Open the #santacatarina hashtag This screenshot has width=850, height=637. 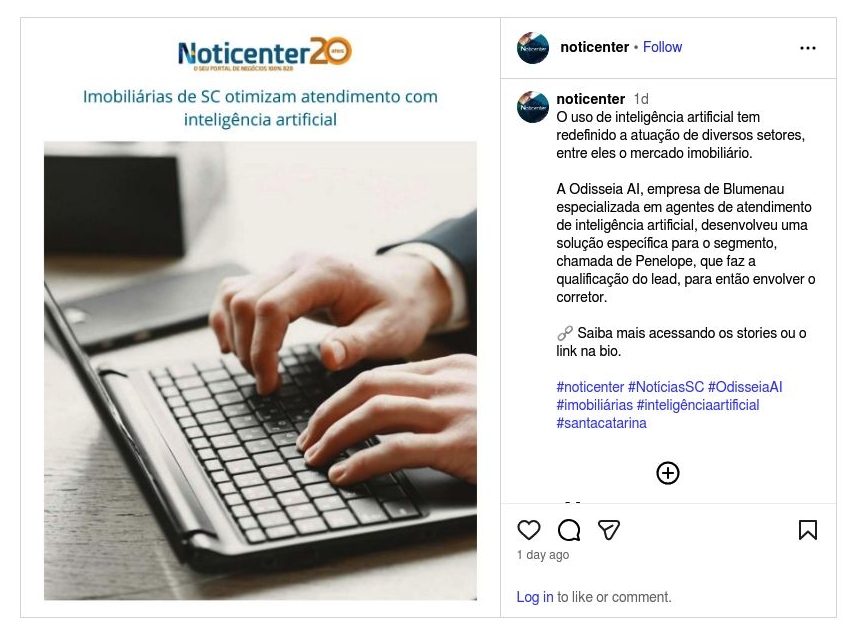coord(601,422)
